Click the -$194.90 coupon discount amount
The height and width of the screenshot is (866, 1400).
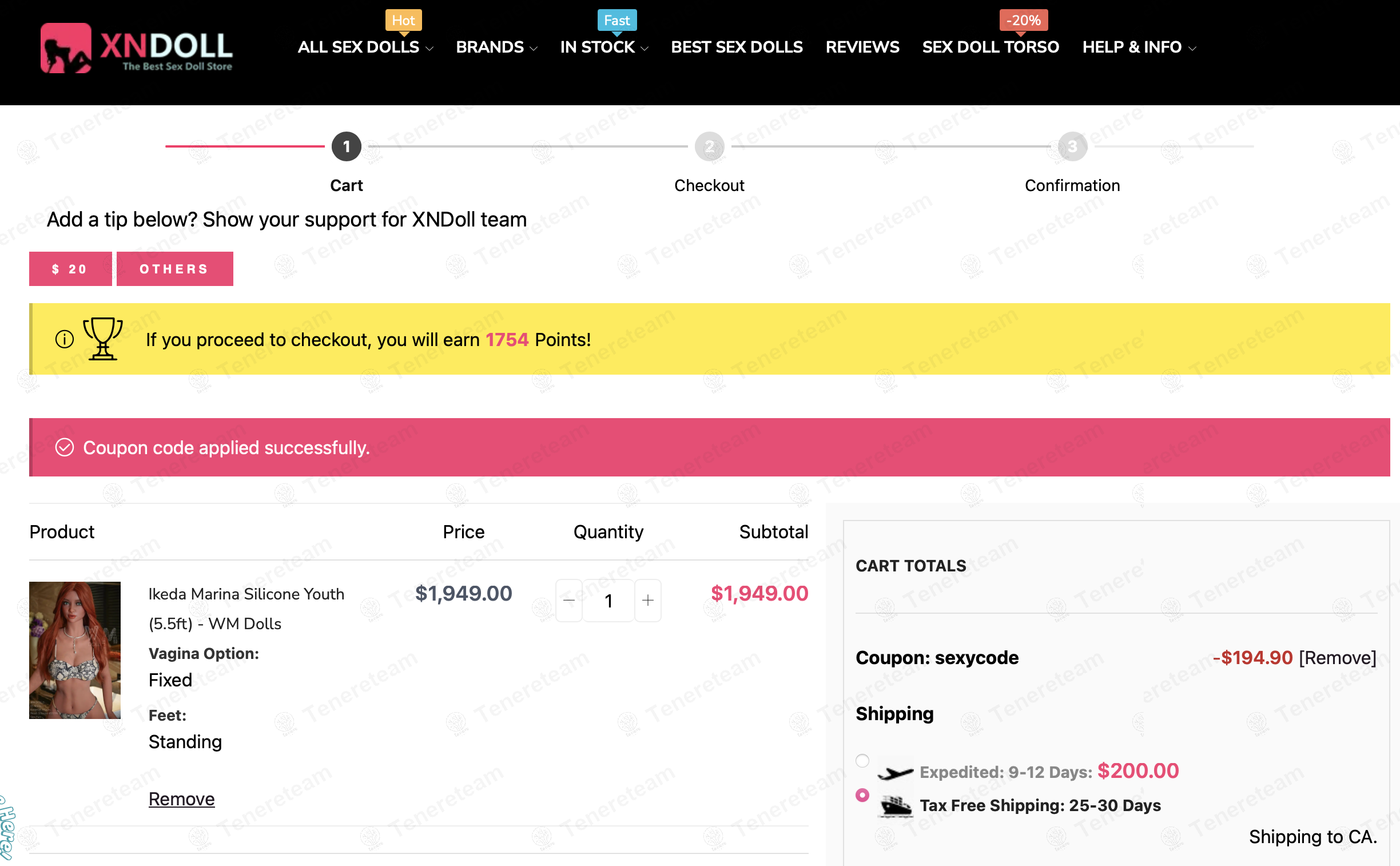click(x=1253, y=658)
